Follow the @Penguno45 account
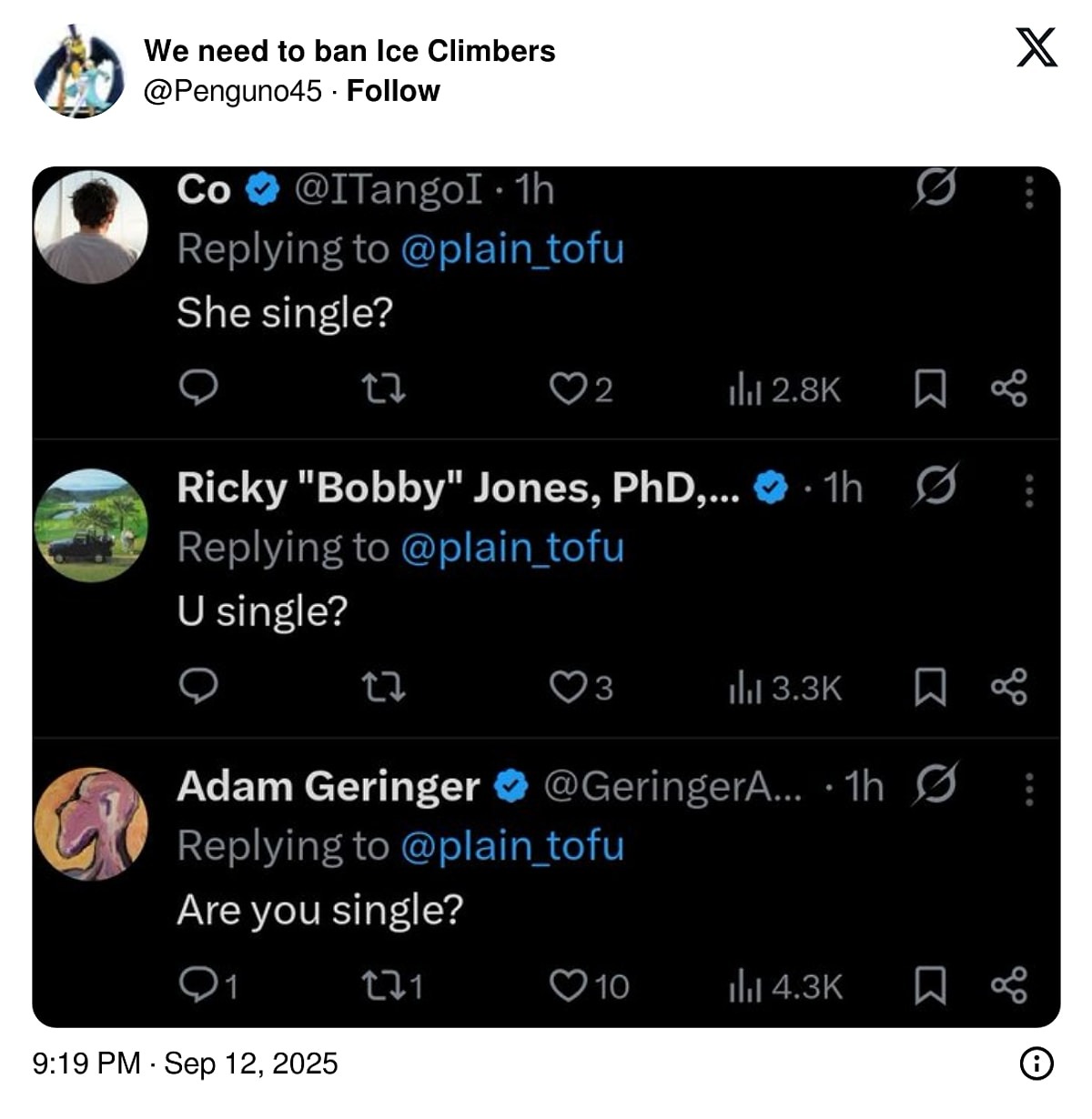Screen dimensions: 1092x1119 coord(393,91)
